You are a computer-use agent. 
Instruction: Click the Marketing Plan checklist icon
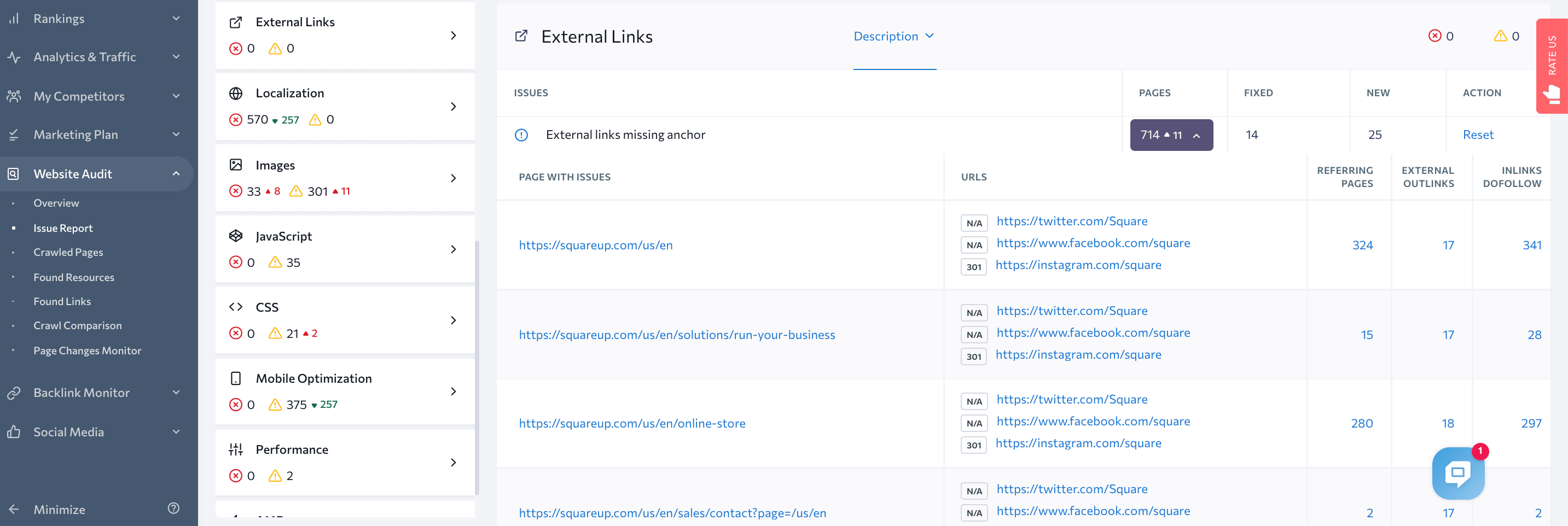[x=14, y=135]
